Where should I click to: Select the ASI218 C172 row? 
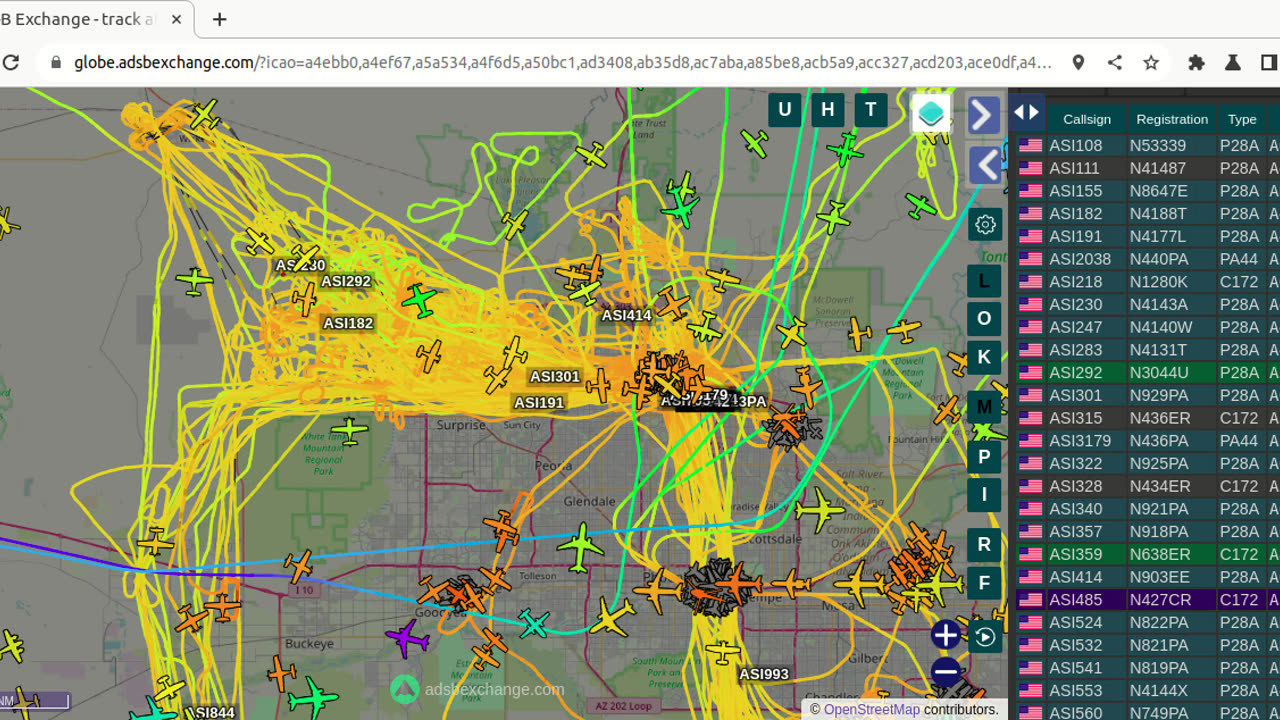1147,282
